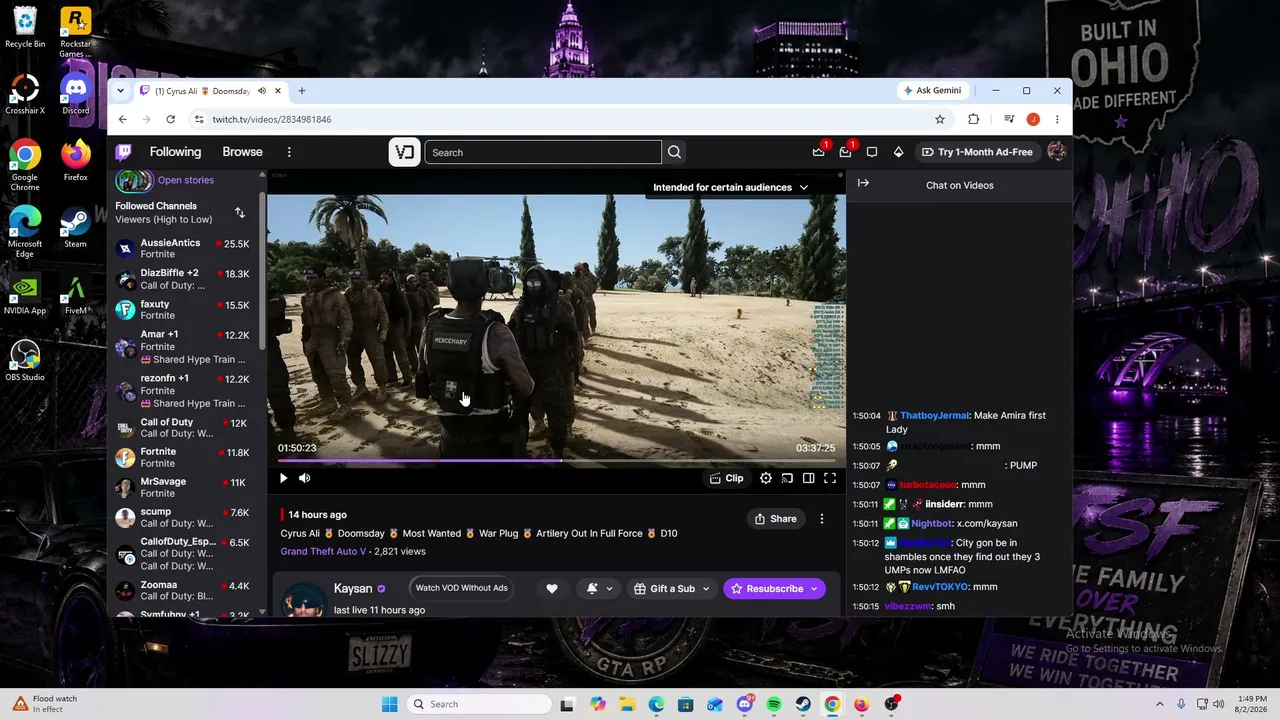The image size is (1280, 720).
Task: Open the Steam desktop shortcut
Action: tap(75, 226)
